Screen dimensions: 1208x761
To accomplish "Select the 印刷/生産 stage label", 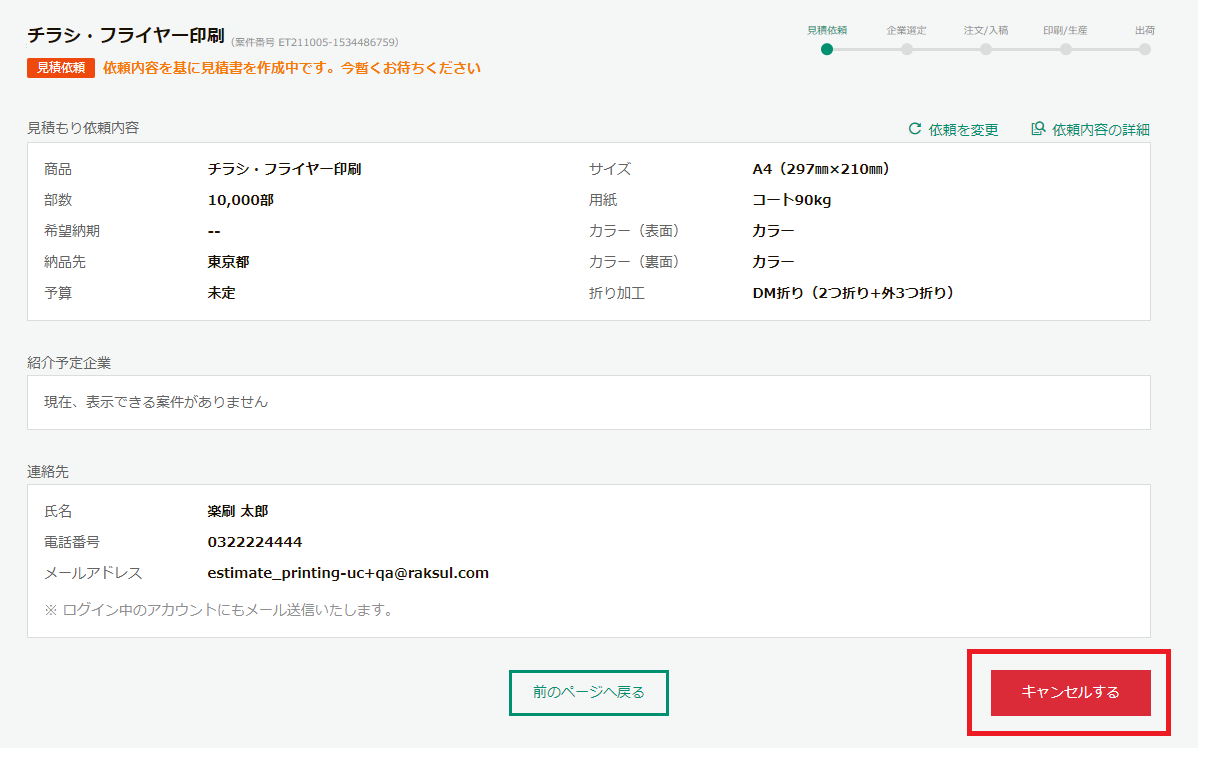I will tap(1066, 31).
